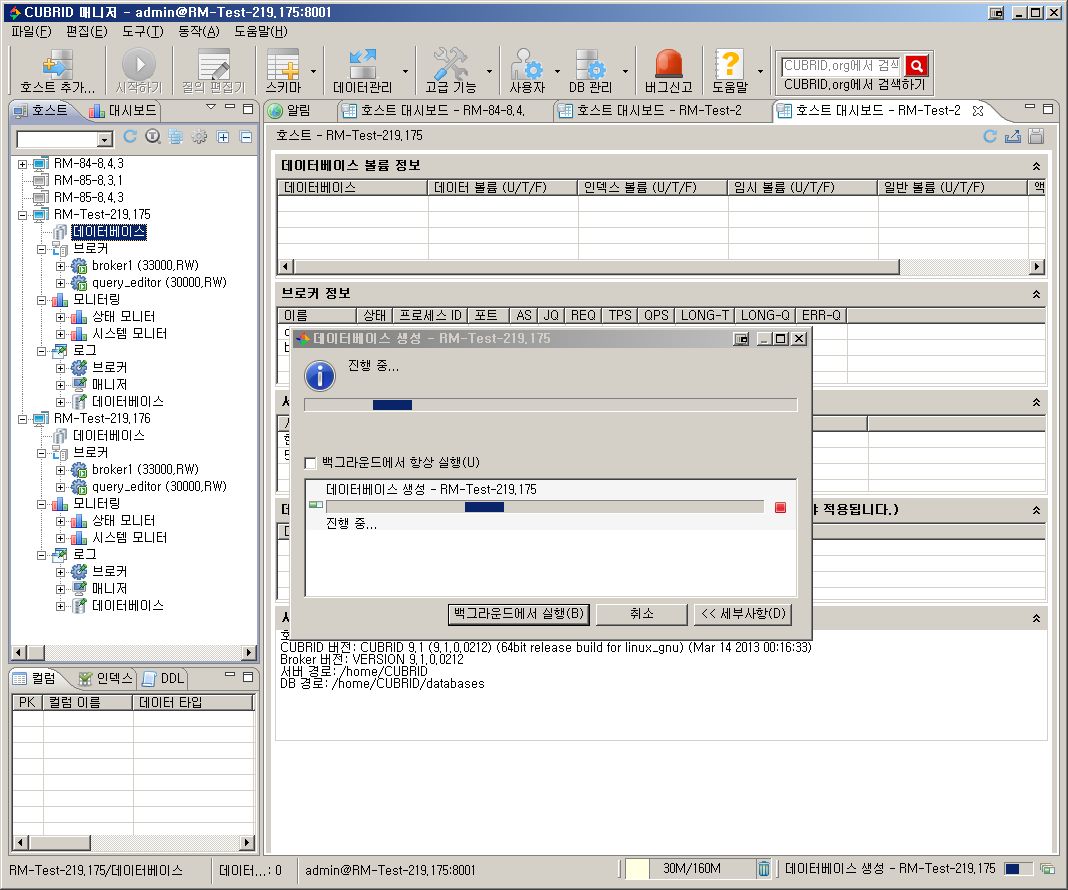Click the CUBRID.org search input field

(840, 66)
